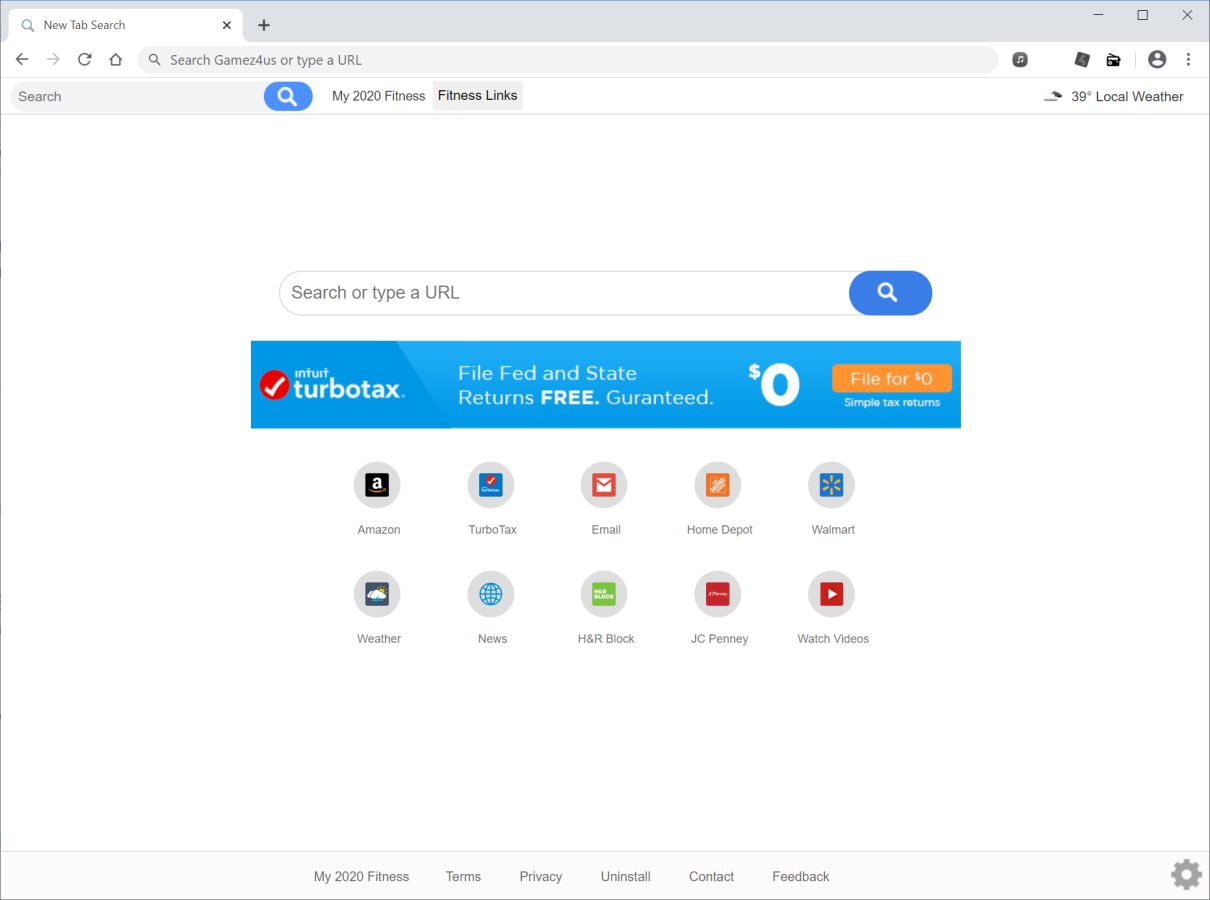This screenshot has height=900, width=1210.
Task: Click the small toolbar Search field
Action: click(x=137, y=96)
